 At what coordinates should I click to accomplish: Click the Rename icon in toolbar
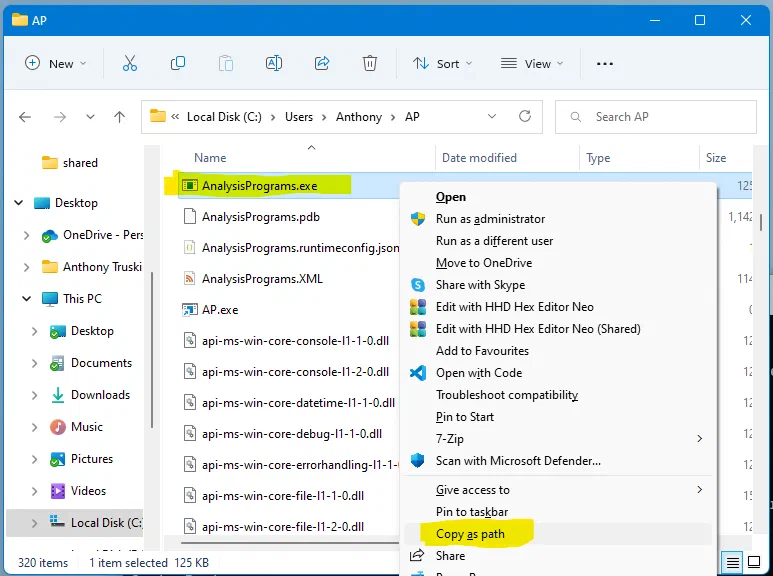pos(274,64)
